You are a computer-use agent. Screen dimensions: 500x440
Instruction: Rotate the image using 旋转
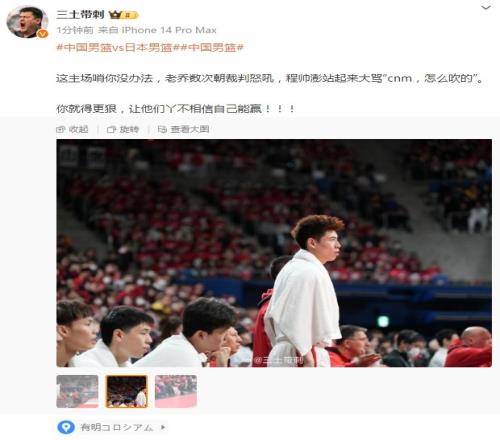[x=129, y=129]
